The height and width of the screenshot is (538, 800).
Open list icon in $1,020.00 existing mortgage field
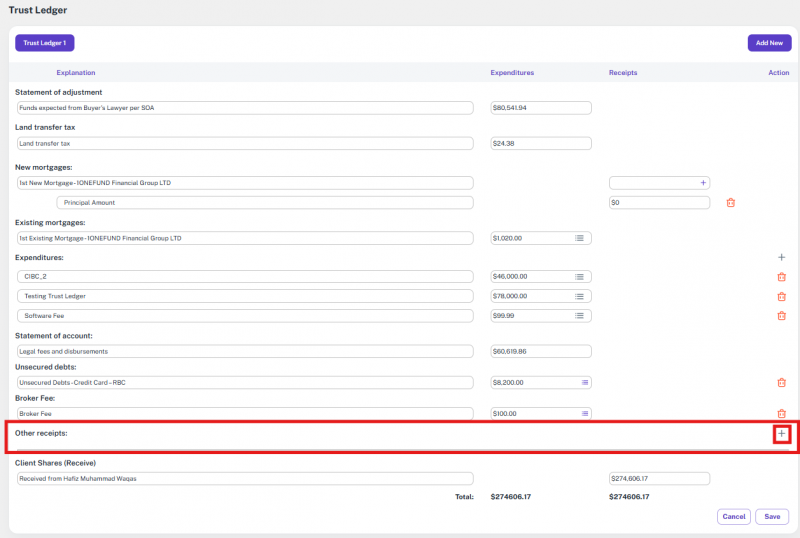tap(580, 239)
